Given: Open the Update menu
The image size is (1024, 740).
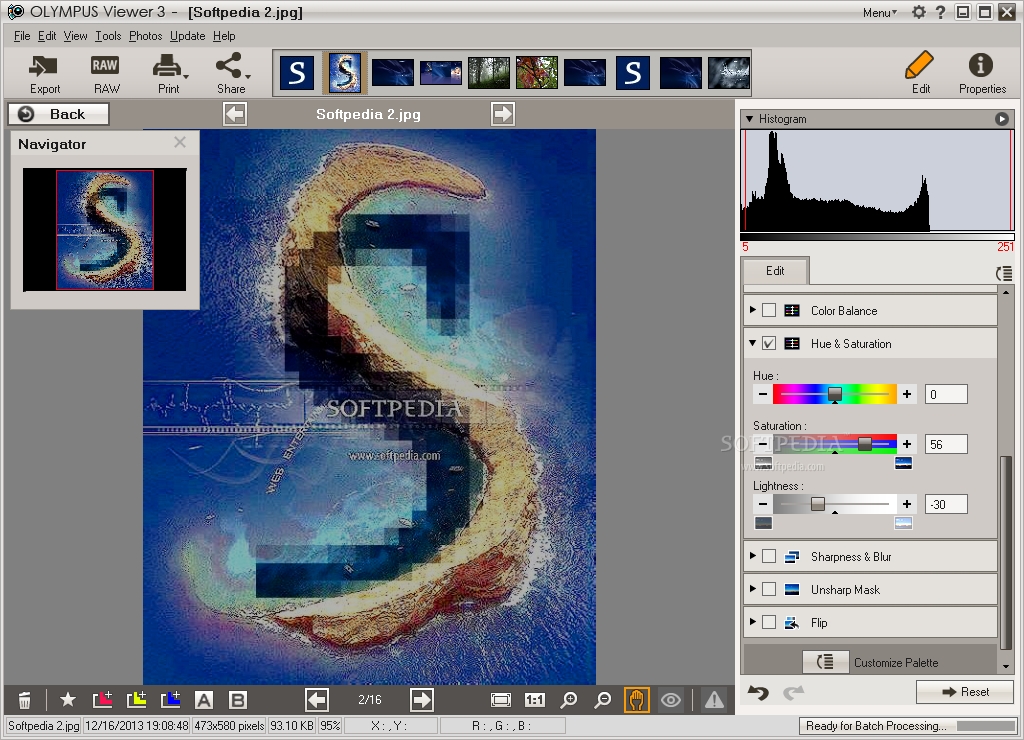Looking at the screenshot, I should (x=187, y=36).
